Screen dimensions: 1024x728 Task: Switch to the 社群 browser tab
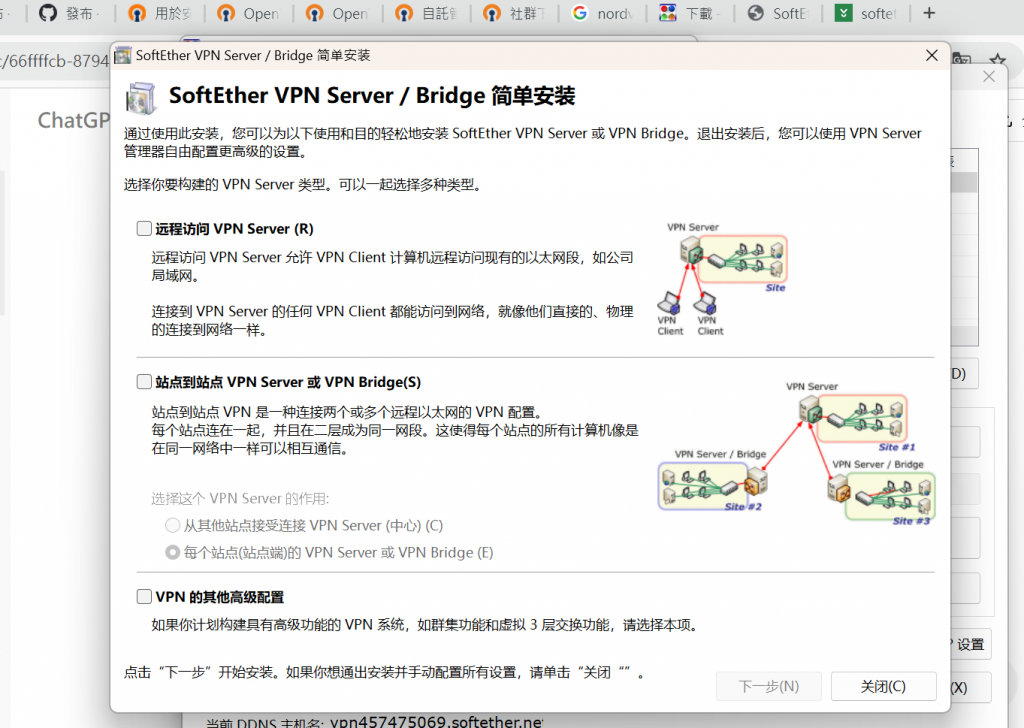pyautogui.click(x=515, y=13)
